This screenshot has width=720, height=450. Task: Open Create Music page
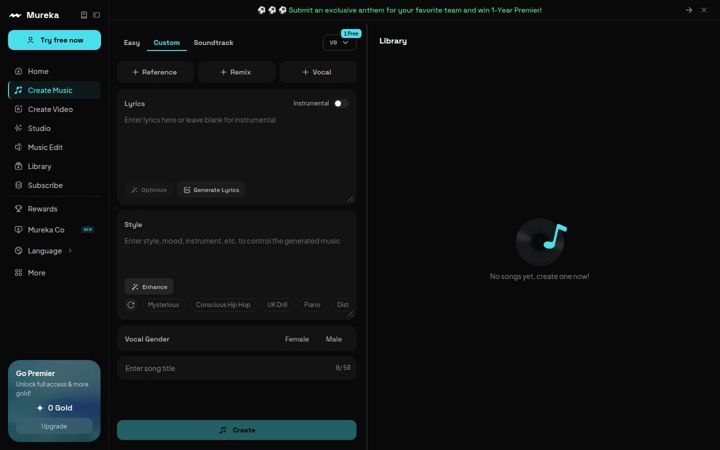(x=54, y=90)
